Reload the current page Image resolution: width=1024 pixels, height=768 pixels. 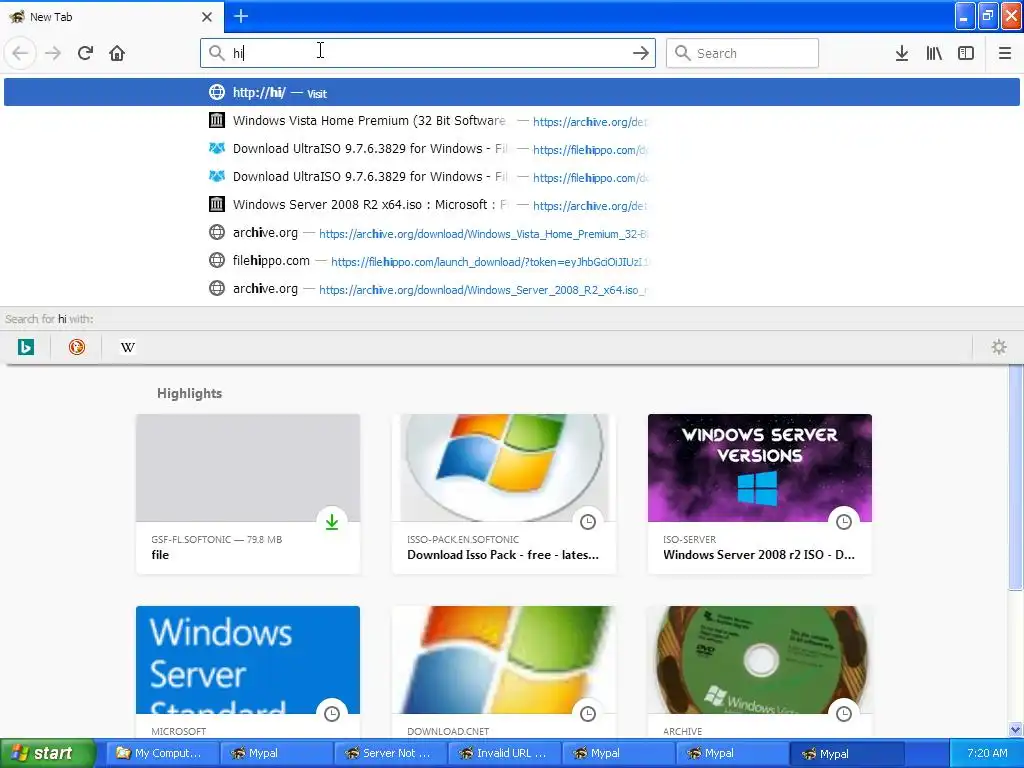[x=85, y=53]
